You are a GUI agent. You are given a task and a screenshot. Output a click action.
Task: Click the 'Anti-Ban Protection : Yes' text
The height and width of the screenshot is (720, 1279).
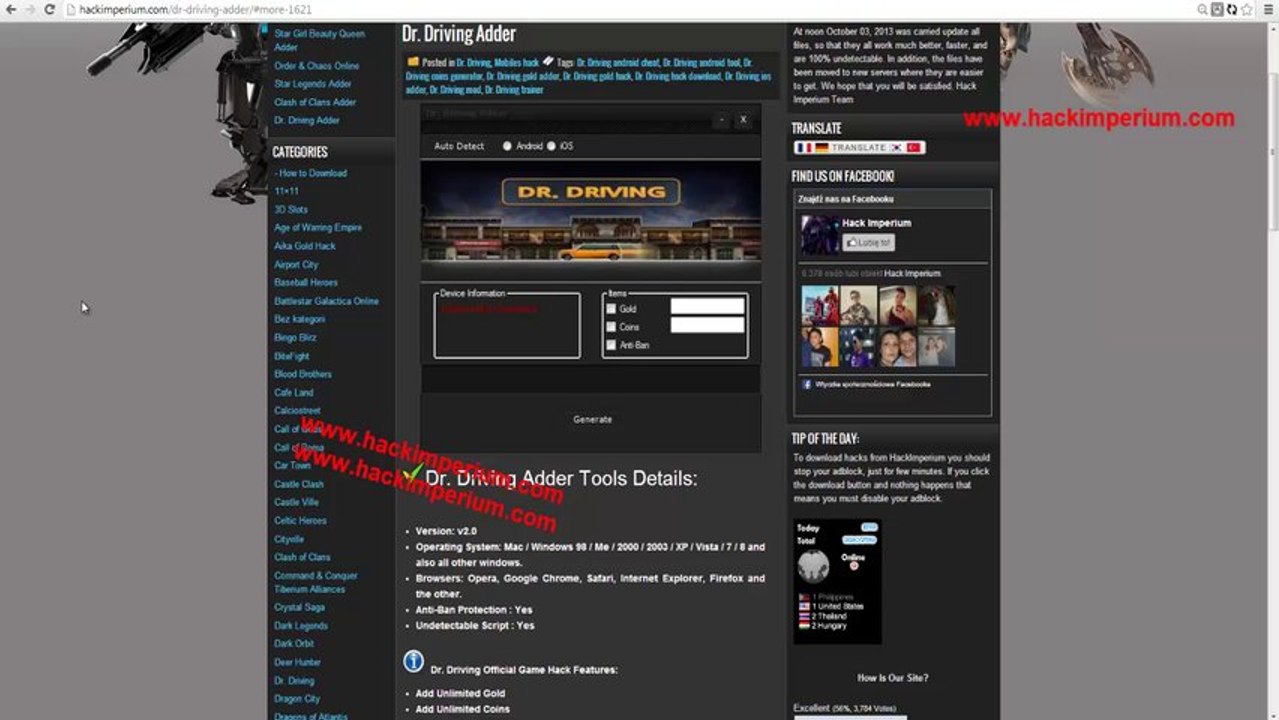pyautogui.click(x=474, y=610)
